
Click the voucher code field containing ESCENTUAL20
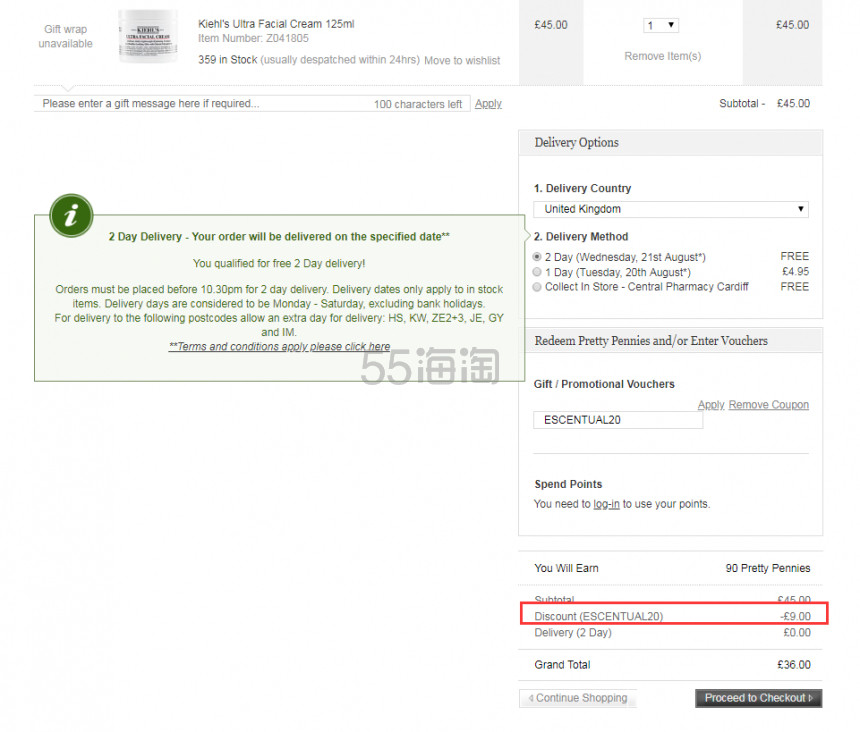pos(618,420)
